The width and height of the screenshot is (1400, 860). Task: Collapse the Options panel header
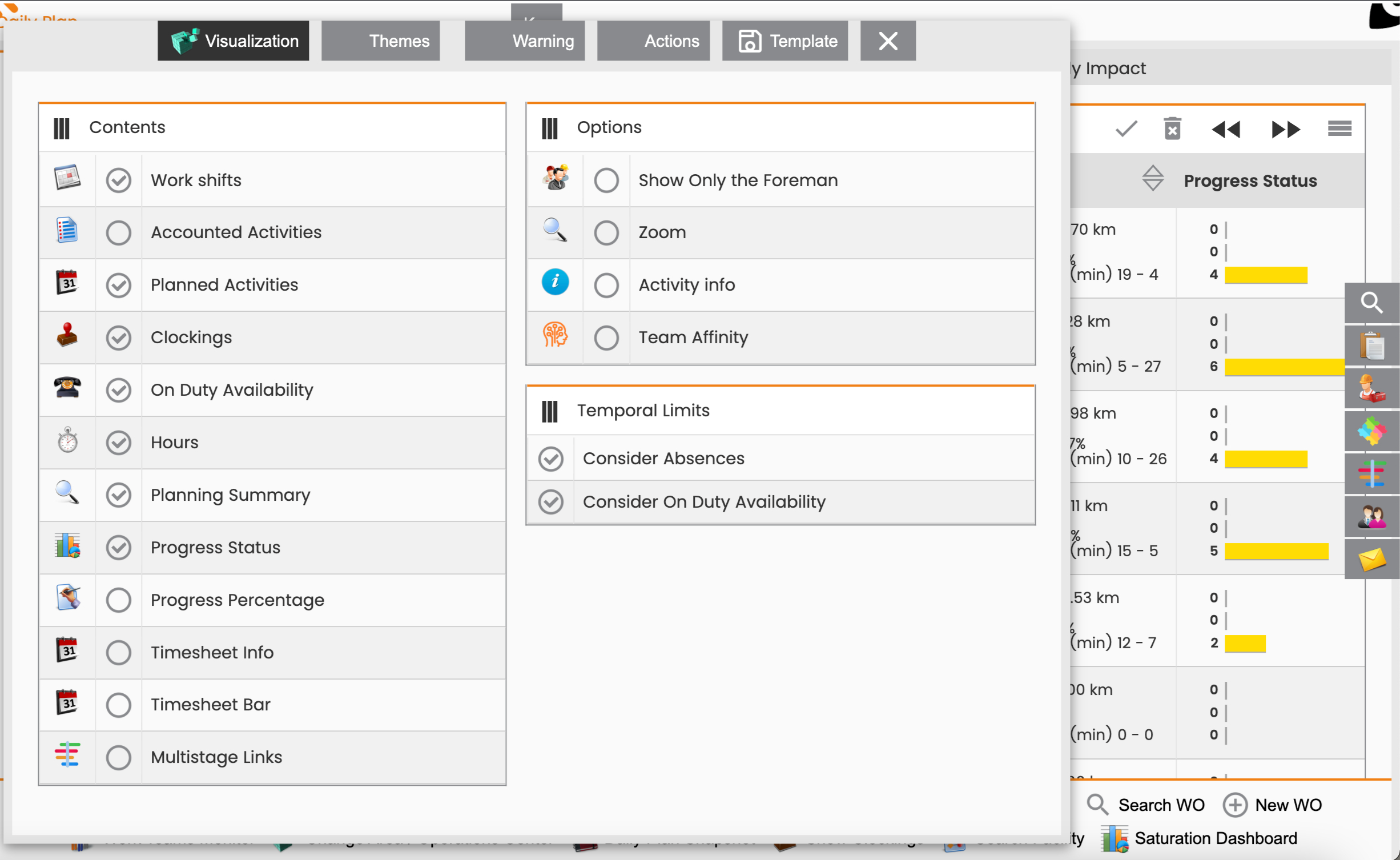tap(781, 128)
